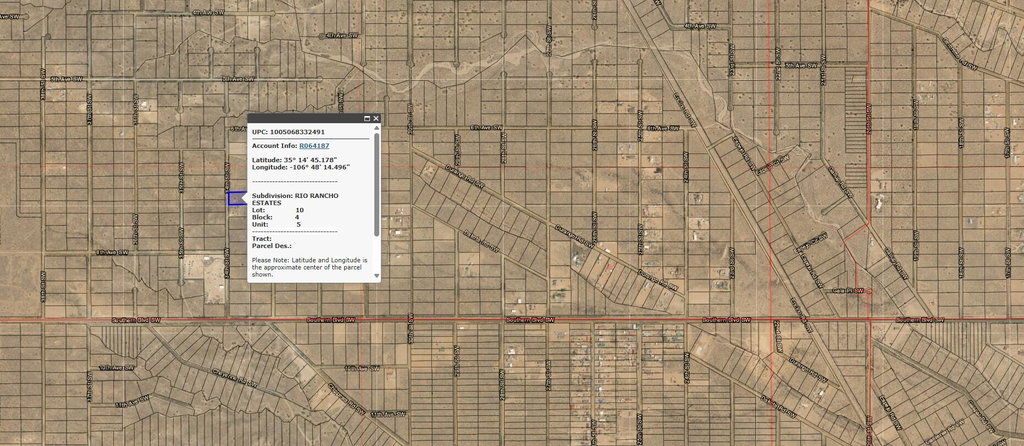The image size is (1024, 446).
Task: Click the Lot: 10 row
Action: click(x=278, y=210)
